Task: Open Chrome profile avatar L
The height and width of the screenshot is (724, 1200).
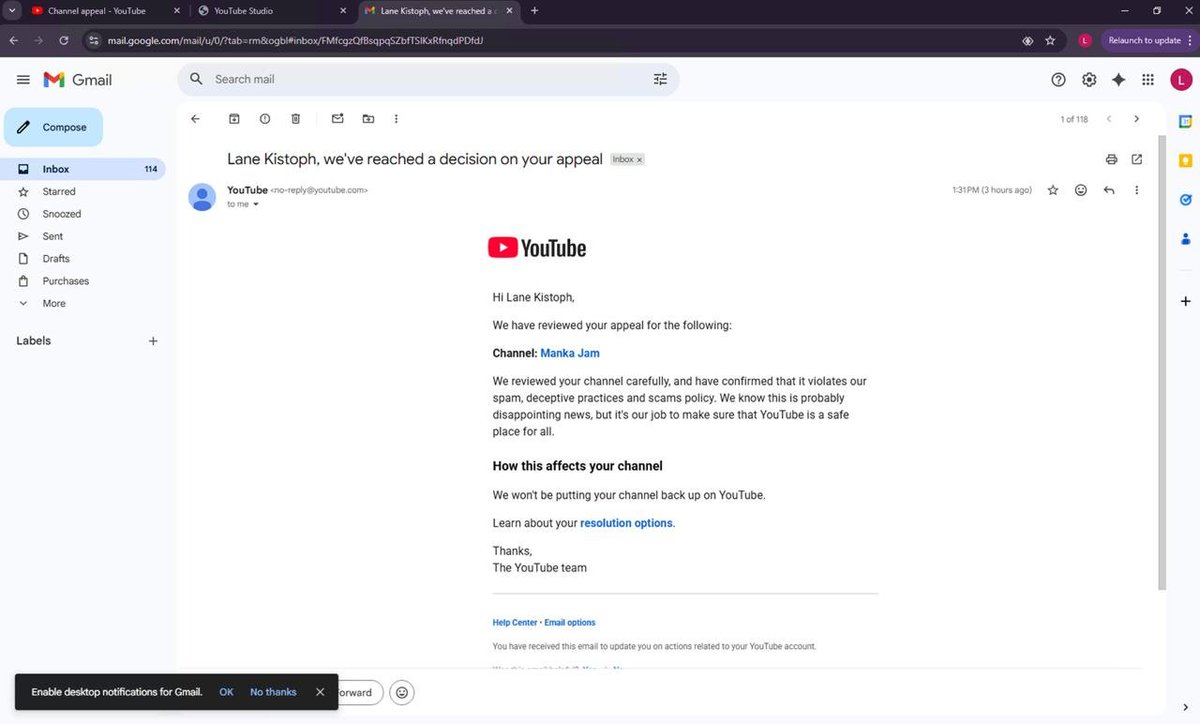Action: click(1084, 40)
